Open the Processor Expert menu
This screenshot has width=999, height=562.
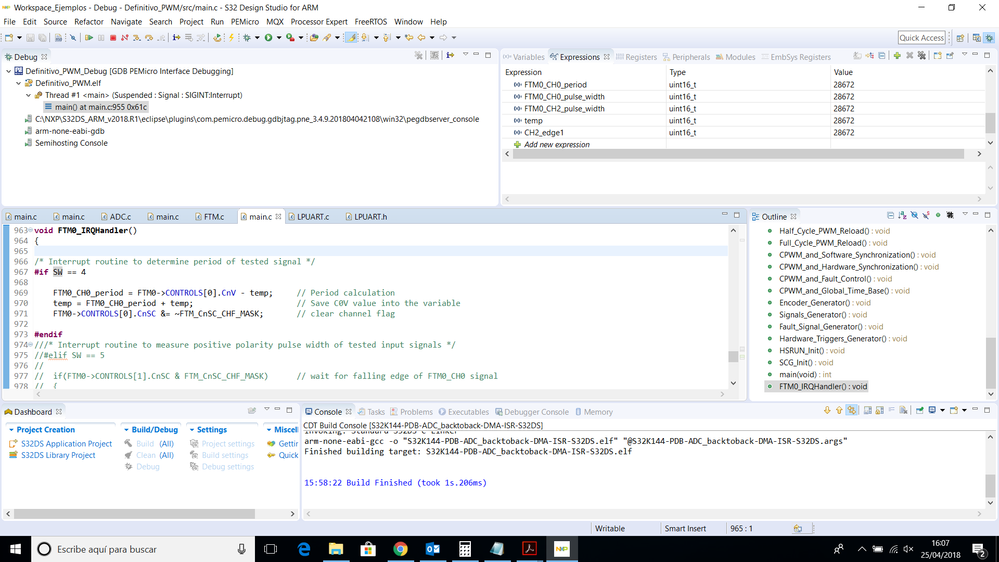coord(319,22)
